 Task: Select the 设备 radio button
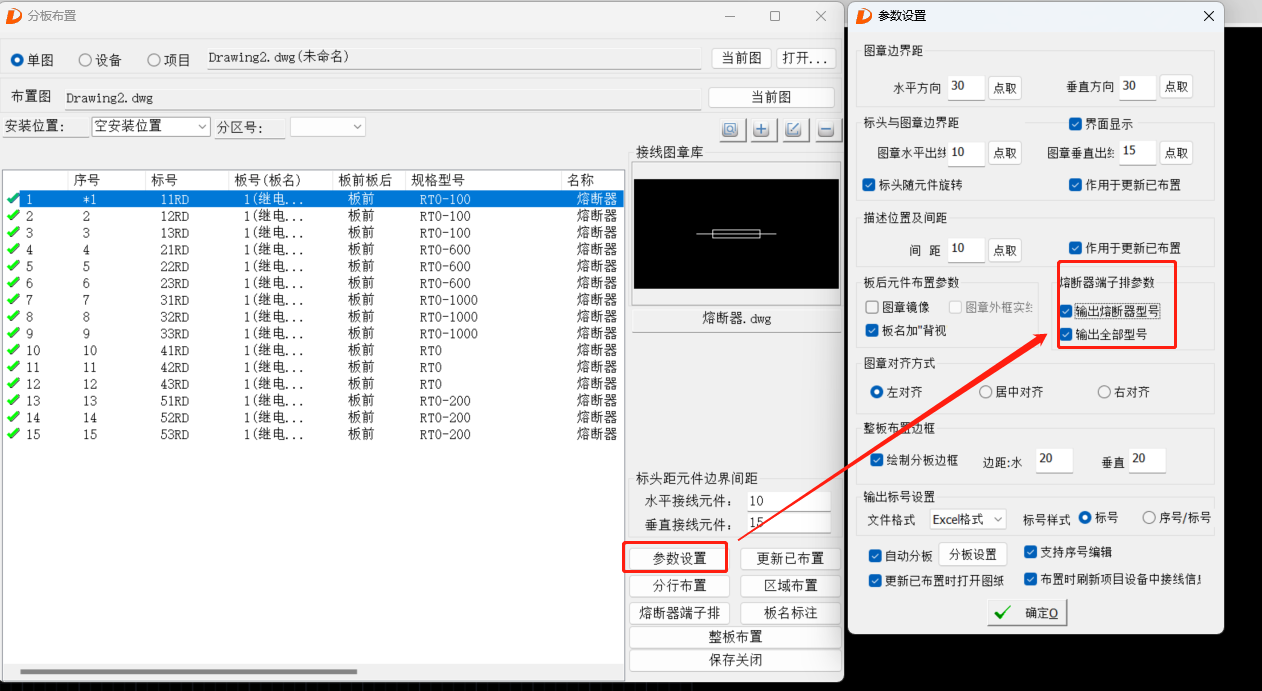(85, 60)
